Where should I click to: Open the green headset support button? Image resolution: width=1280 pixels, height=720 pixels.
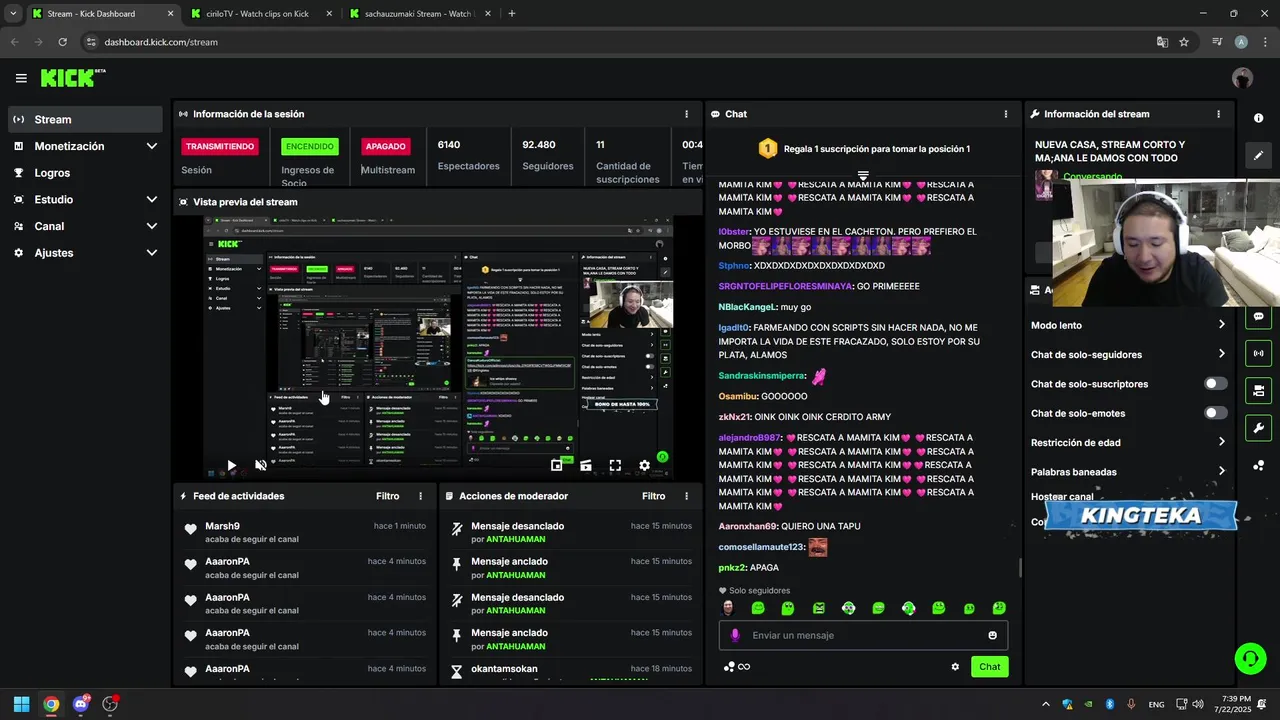[1250, 658]
